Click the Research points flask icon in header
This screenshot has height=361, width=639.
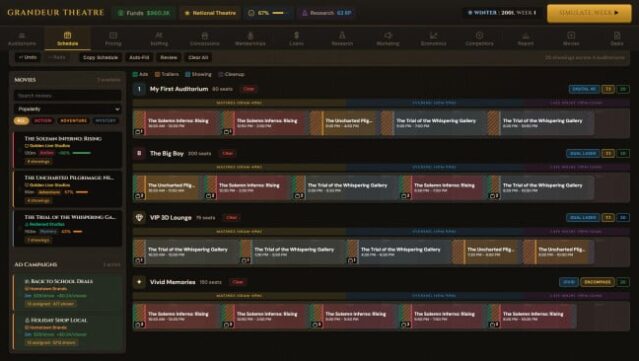304,13
